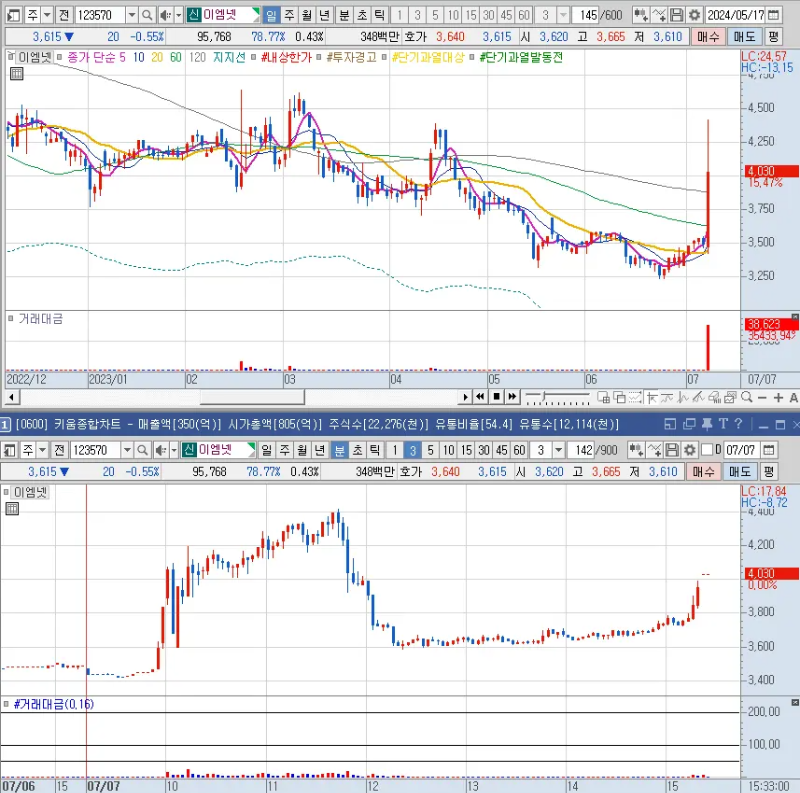Click 매수 buy button in upper chart
Image resolution: width=800 pixels, height=793 pixels.
[708, 37]
